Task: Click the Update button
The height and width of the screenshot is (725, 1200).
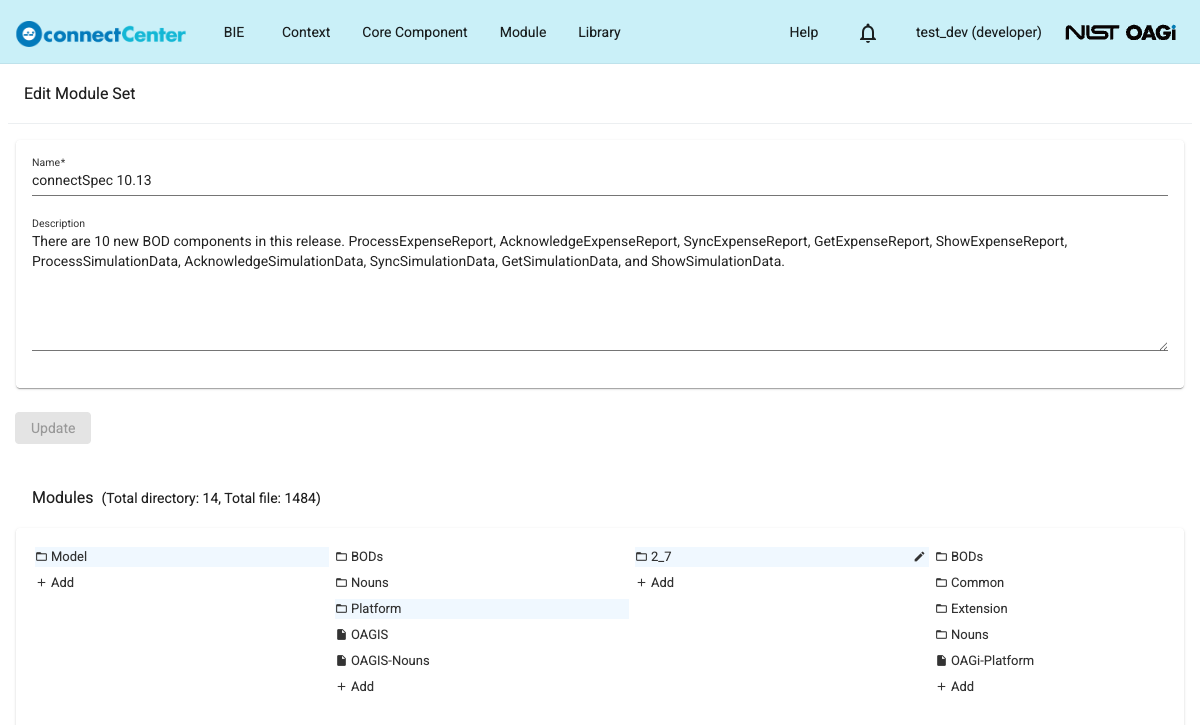Action: point(53,428)
